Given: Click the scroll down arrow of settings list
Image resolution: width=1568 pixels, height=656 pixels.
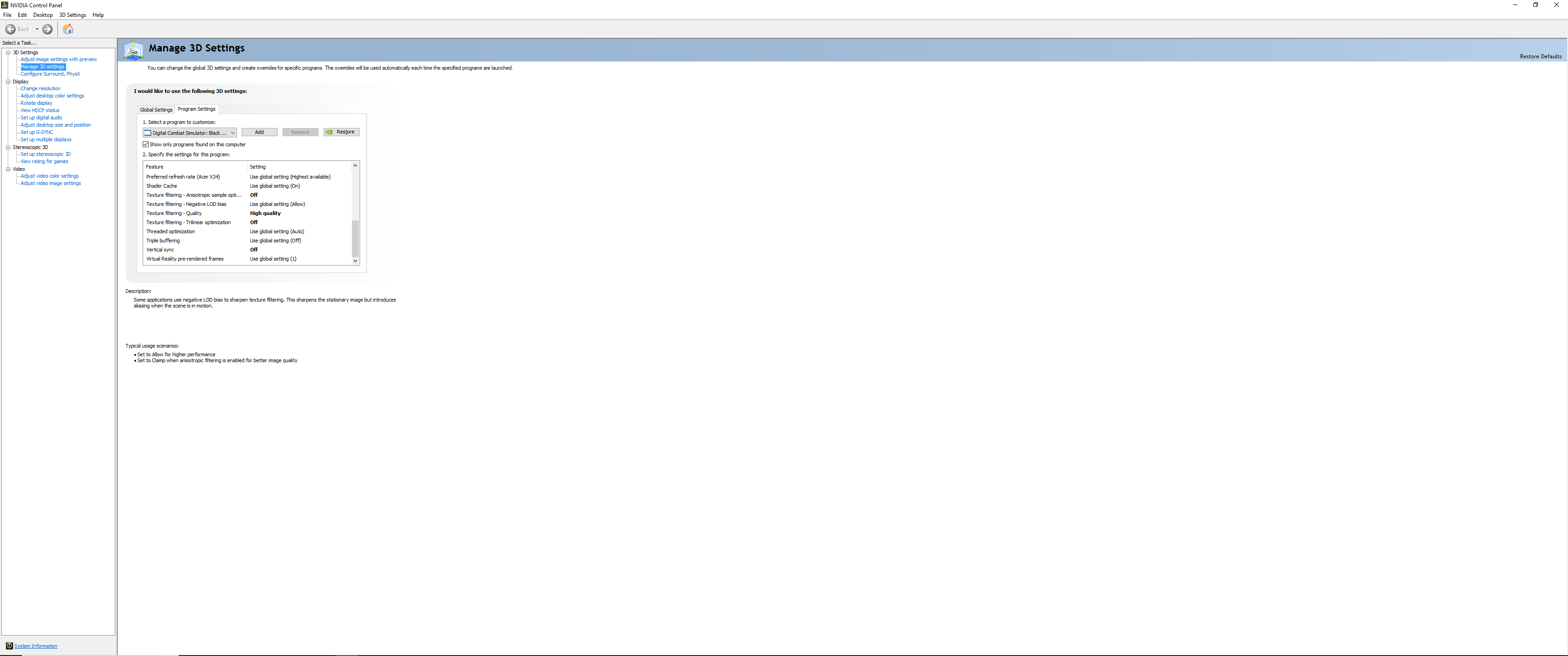Looking at the screenshot, I should click(x=356, y=261).
